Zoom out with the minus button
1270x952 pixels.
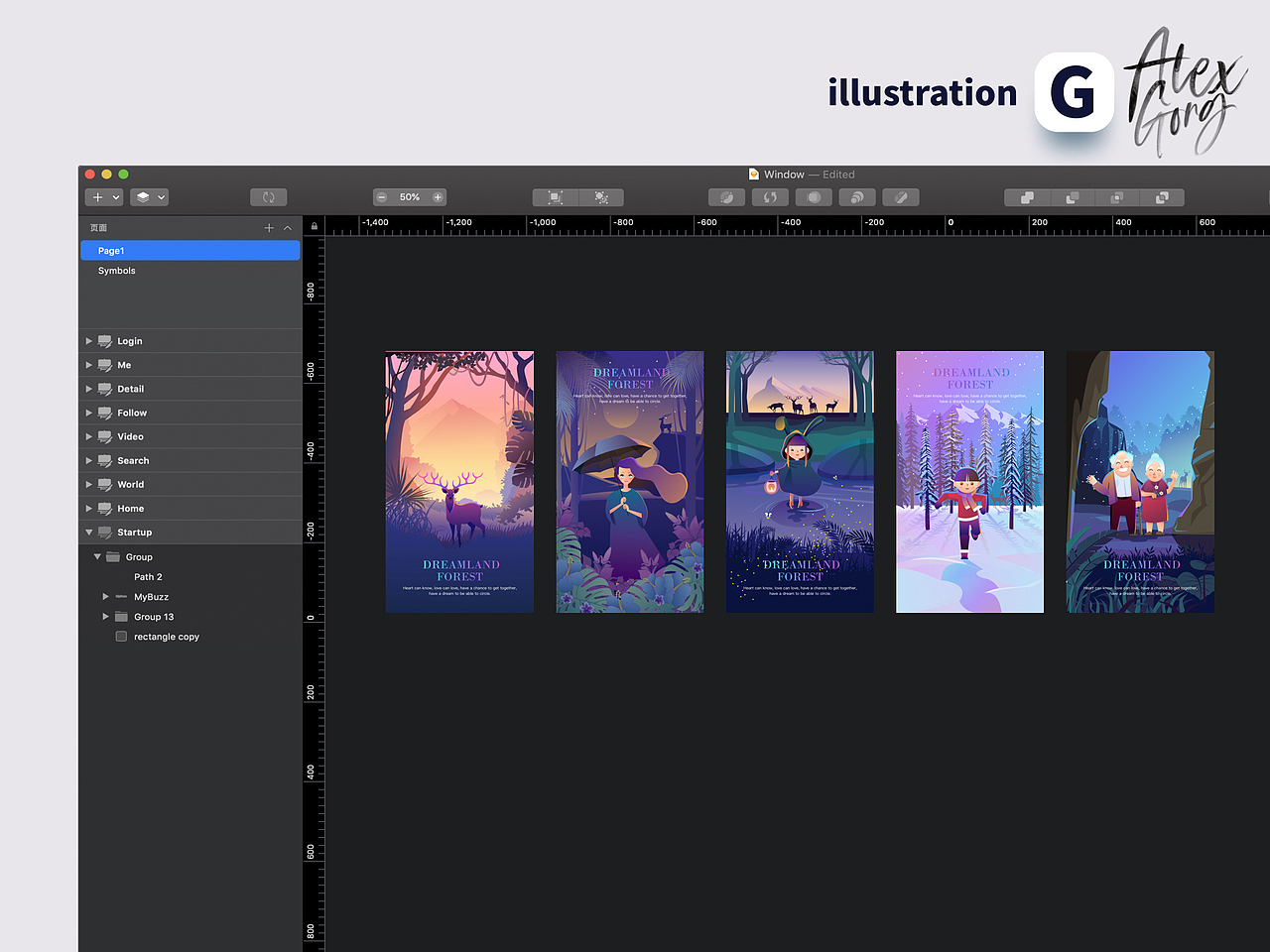click(x=381, y=197)
